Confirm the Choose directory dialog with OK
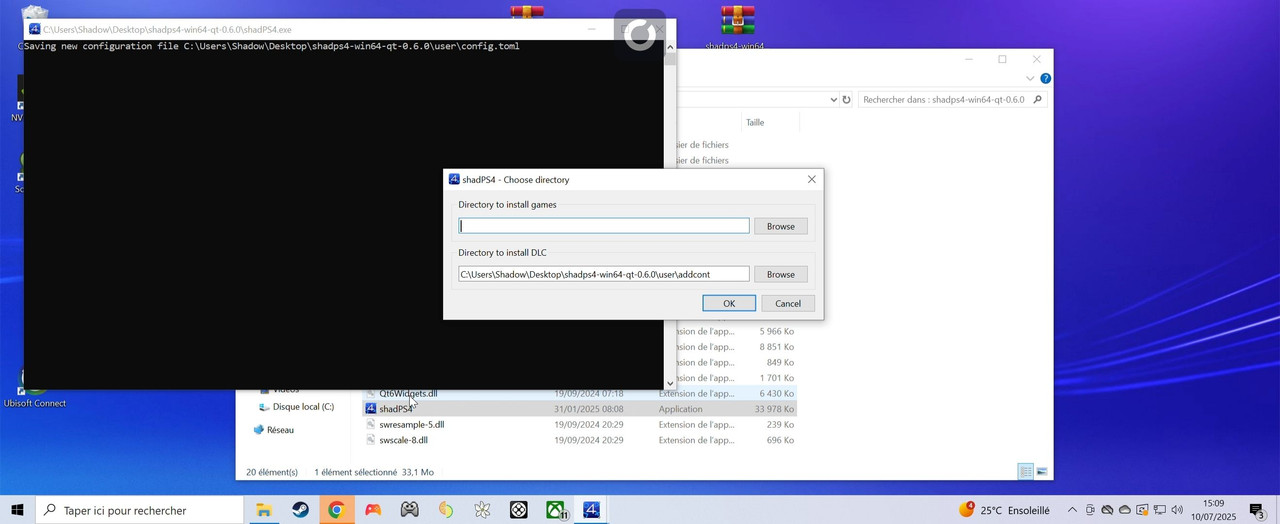This screenshot has height=524, width=1280. click(729, 303)
